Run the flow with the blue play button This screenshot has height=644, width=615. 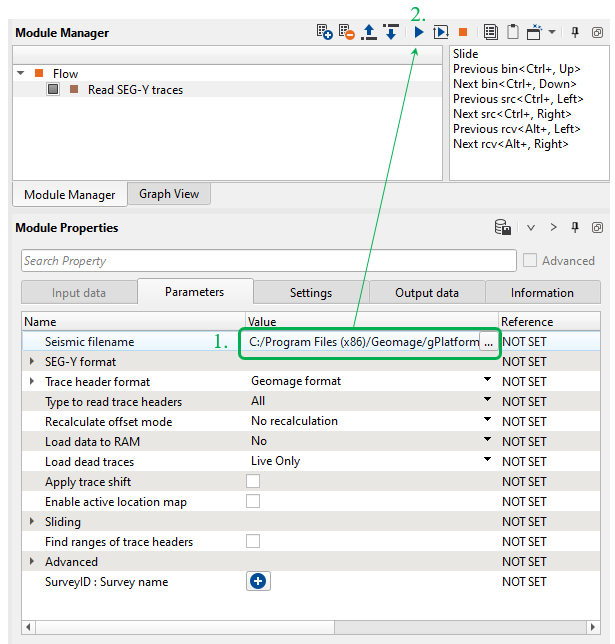click(419, 33)
